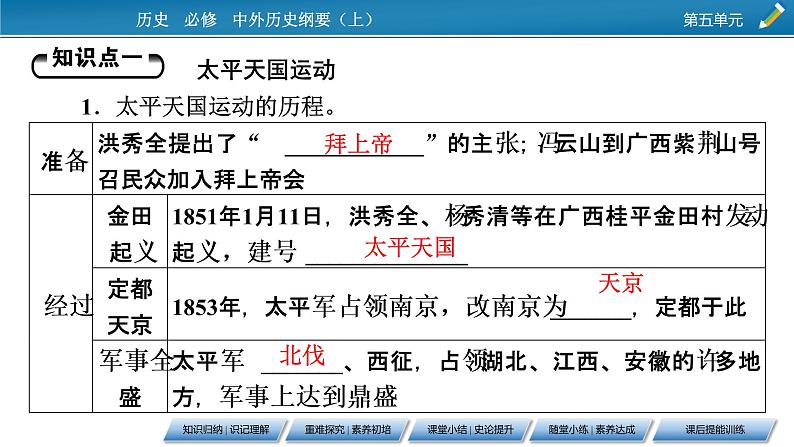Select the 课后提能训练 tab

pyautogui.click(x=714, y=430)
